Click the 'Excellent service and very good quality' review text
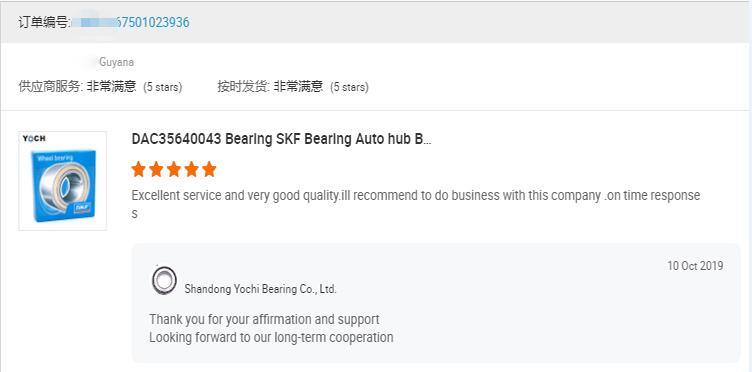This screenshot has width=752, height=372. click(x=415, y=204)
